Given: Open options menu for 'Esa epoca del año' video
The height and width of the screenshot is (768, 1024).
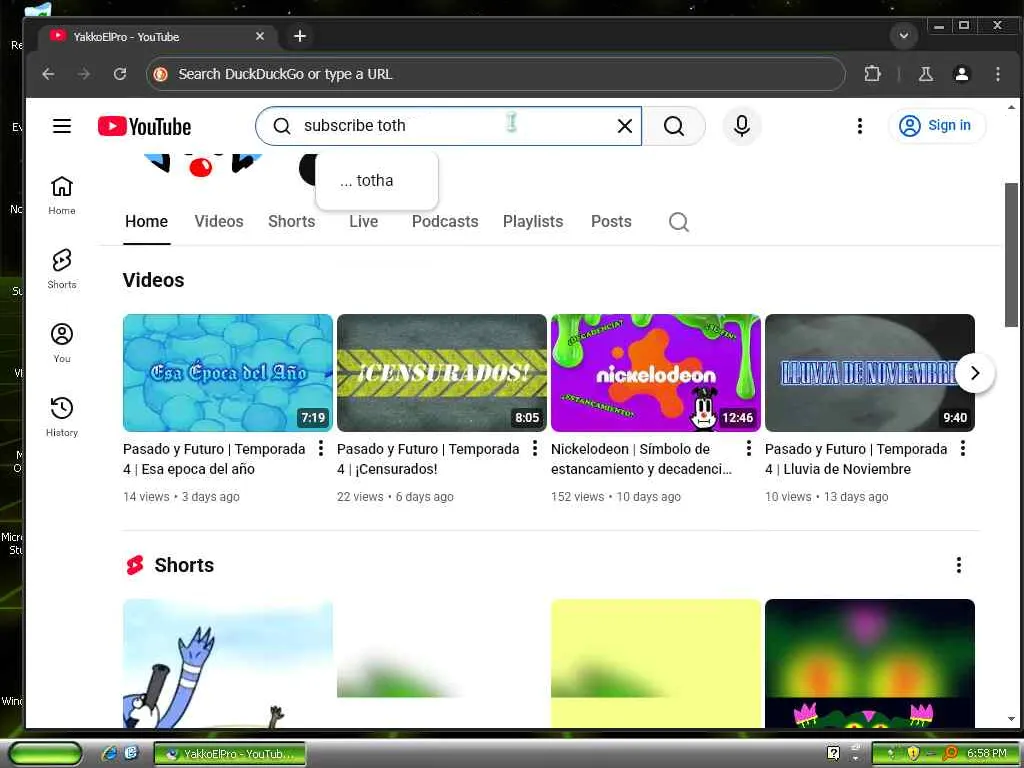Looking at the screenshot, I should tap(321, 448).
